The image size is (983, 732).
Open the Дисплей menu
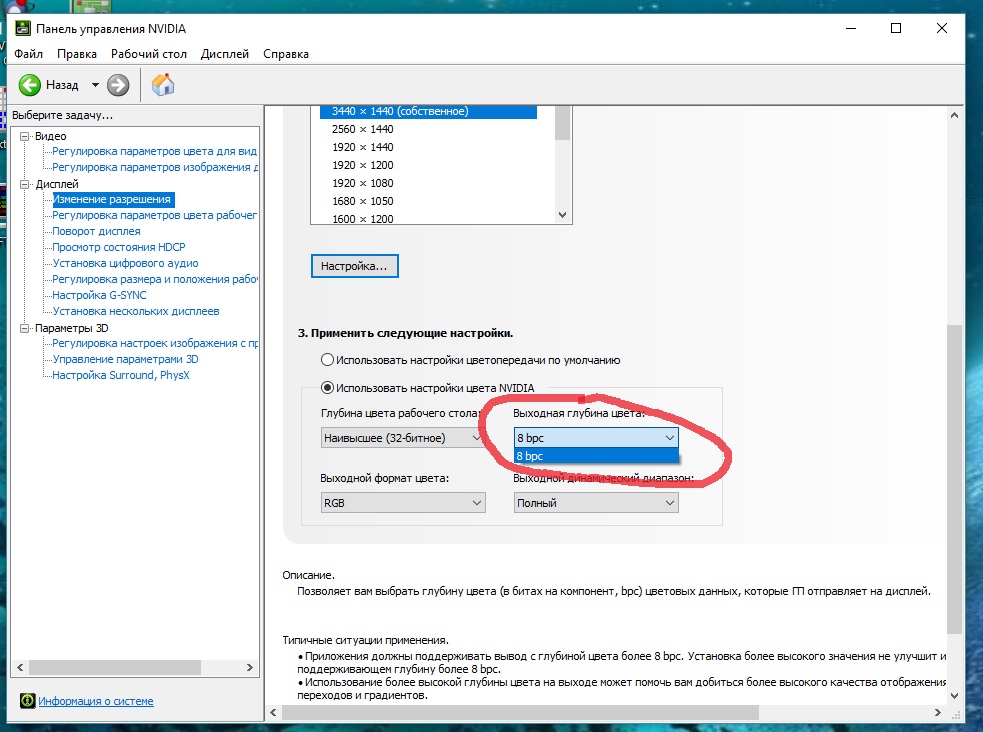tap(224, 54)
